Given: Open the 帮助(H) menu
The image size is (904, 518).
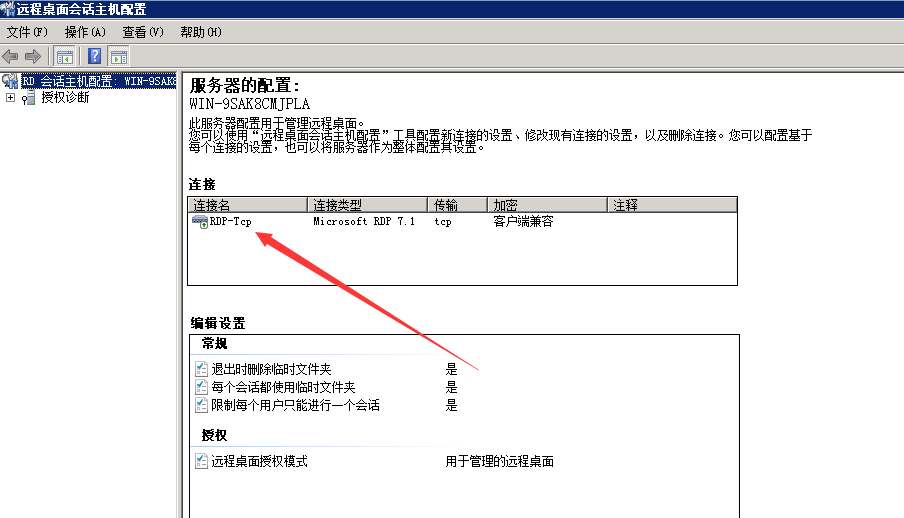Looking at the screenshot, I should click(x=201, y=32).
